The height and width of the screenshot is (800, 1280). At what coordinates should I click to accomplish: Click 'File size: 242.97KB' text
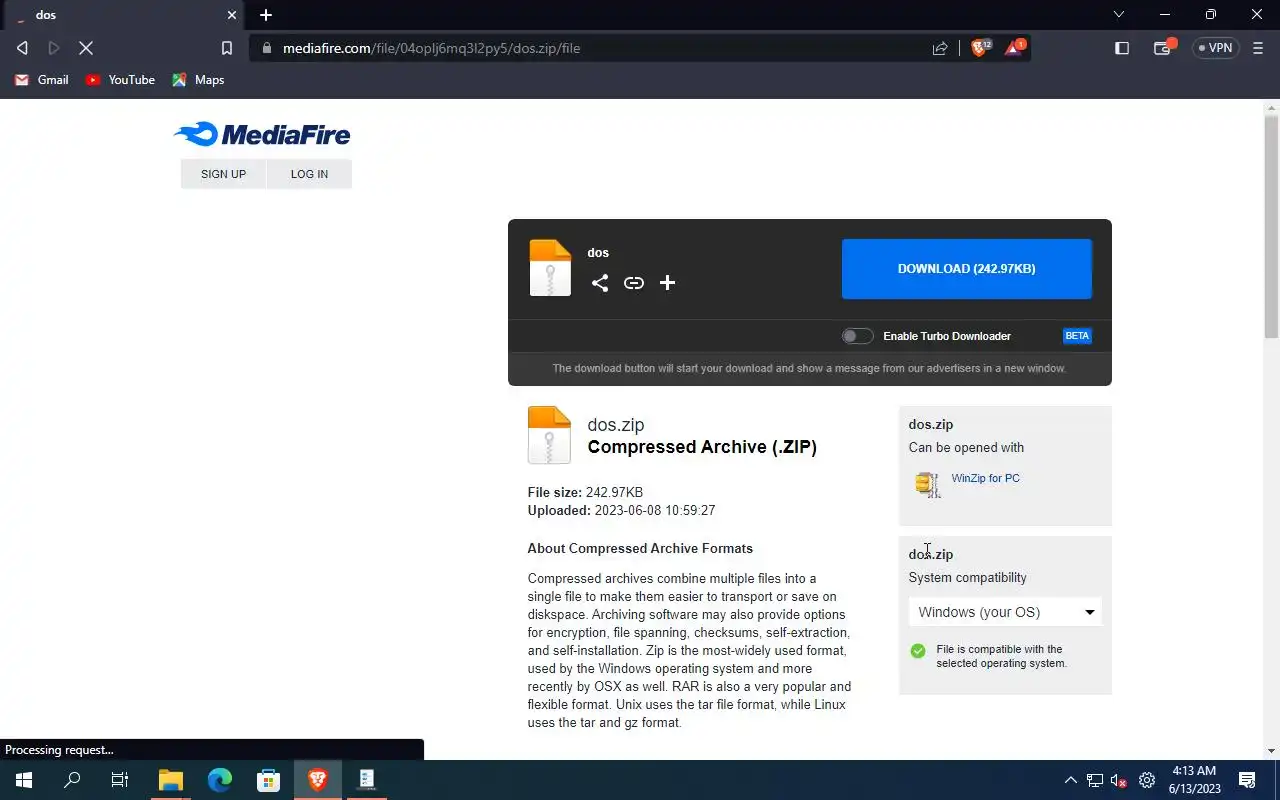(585, 492)
